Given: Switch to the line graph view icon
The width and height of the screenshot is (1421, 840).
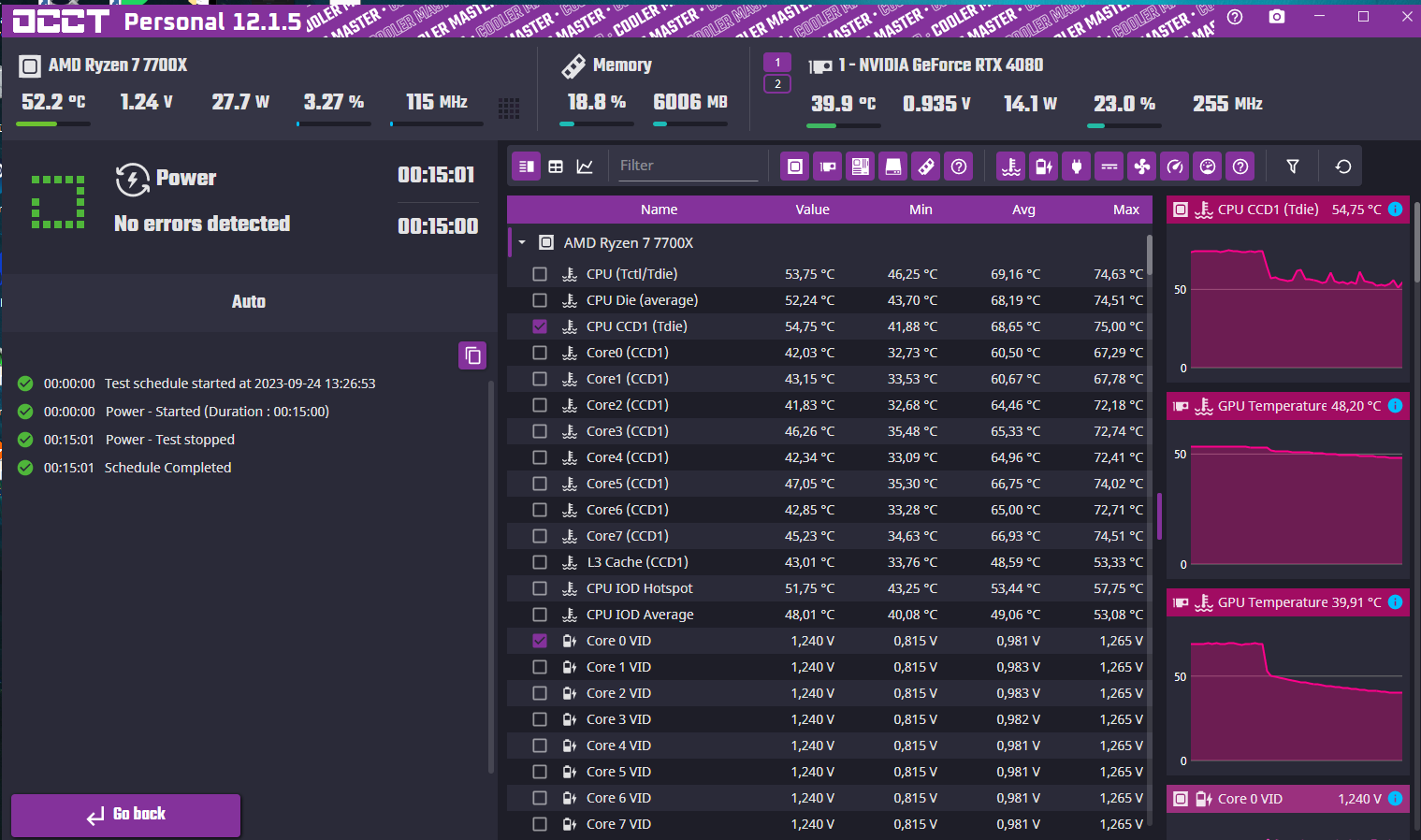Looking at the screenshot, I should (x=585, y=167).
